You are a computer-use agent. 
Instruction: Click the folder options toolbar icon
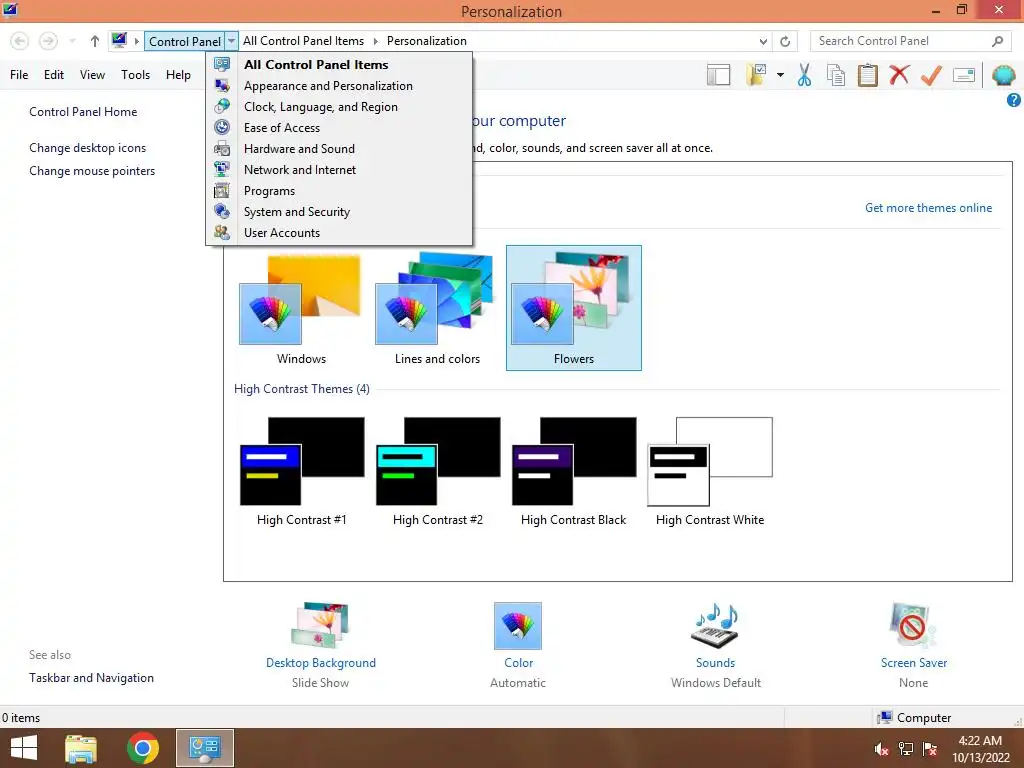point(756,75)
